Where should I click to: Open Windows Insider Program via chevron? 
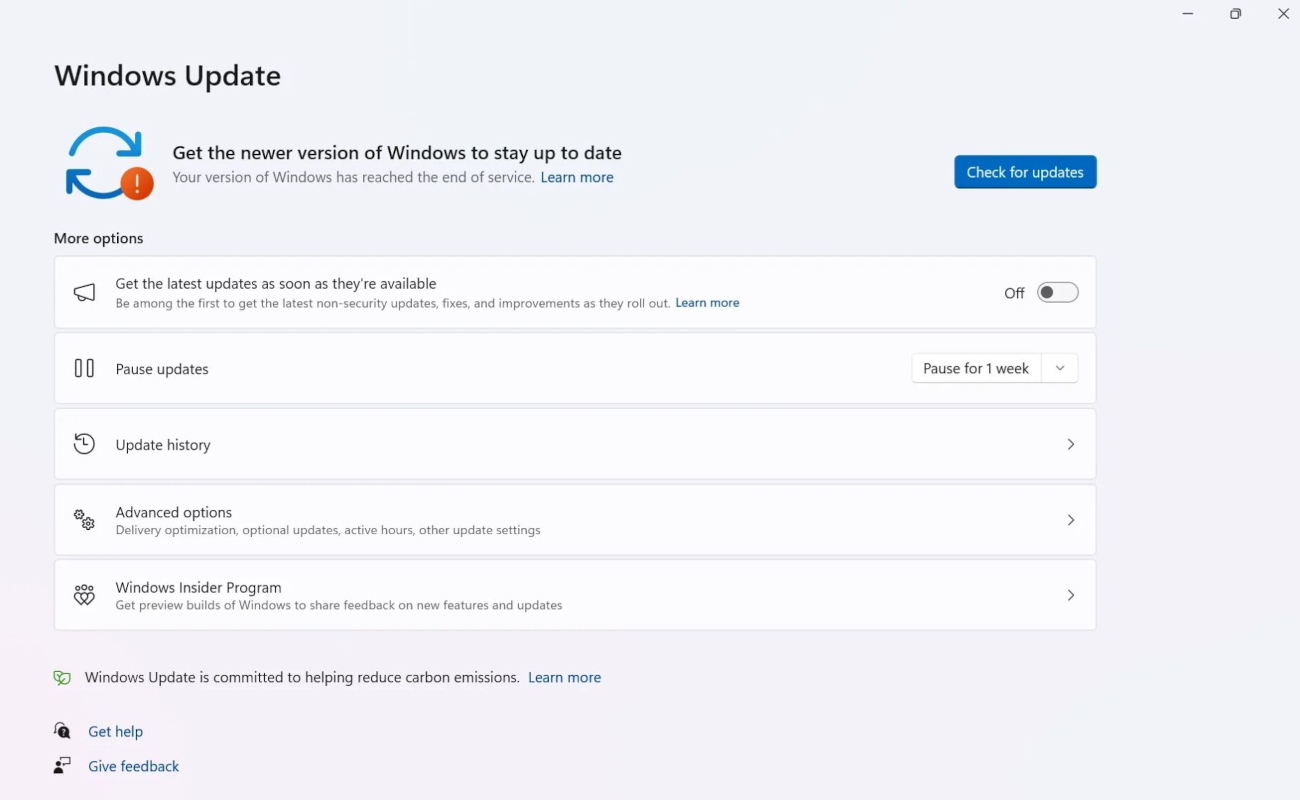click(x=1070, y=595)
